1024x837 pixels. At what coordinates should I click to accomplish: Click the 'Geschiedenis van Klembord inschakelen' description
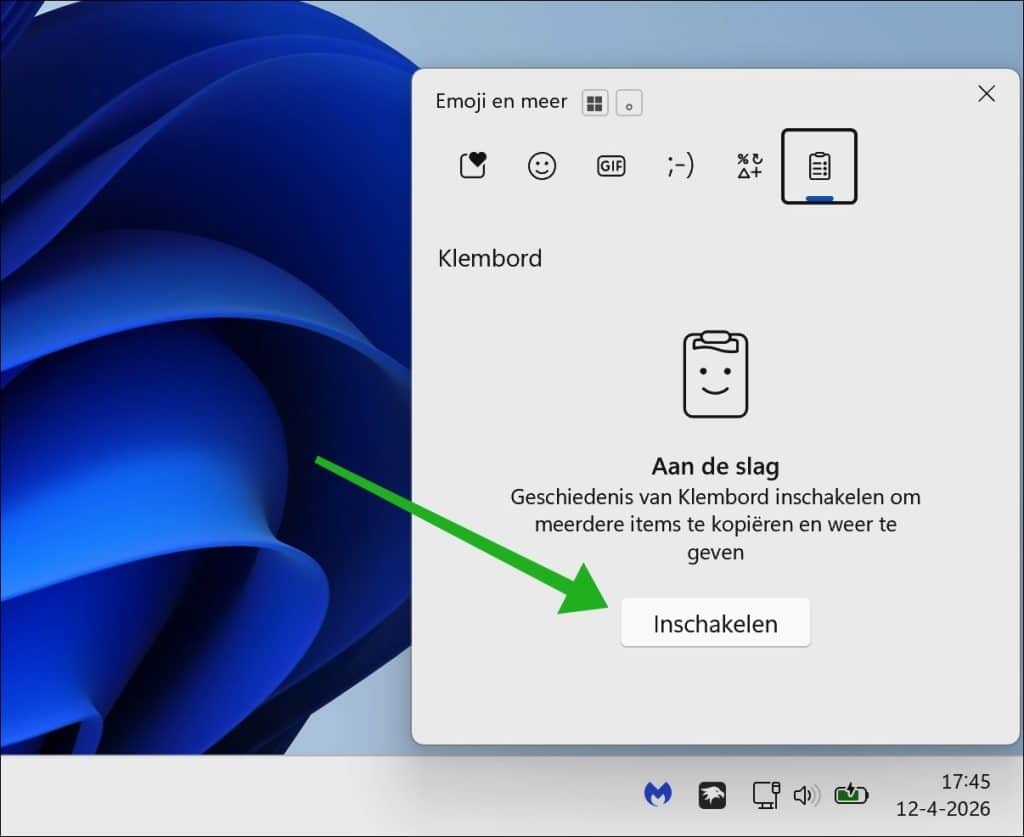click(x=715, y=524)
